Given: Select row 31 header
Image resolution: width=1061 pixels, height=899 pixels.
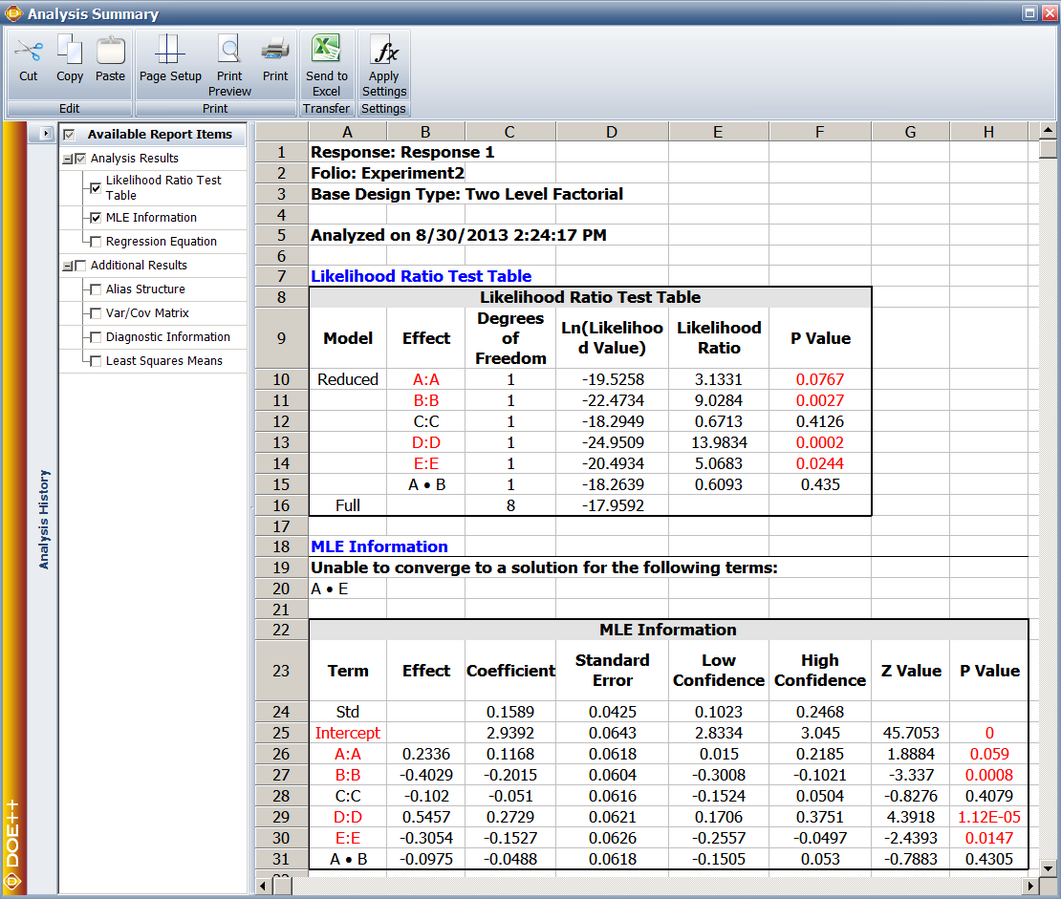Looking at the screenshot, I should point(281,858).
